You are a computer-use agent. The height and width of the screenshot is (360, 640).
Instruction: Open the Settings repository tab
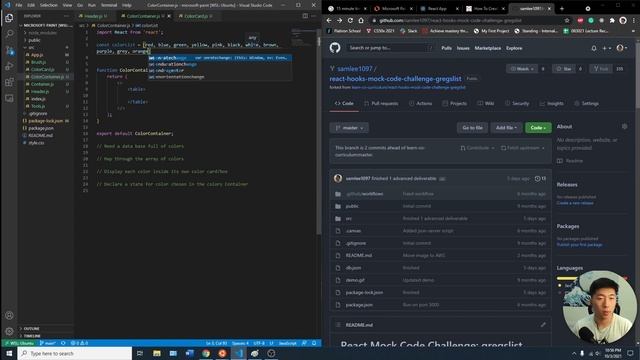click(587, 104)
